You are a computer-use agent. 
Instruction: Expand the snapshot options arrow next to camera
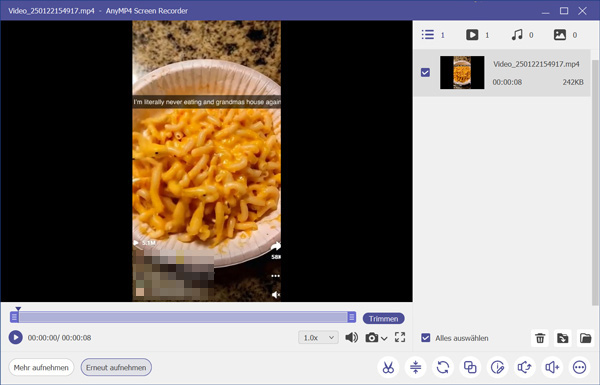click(x=384, y=338)
